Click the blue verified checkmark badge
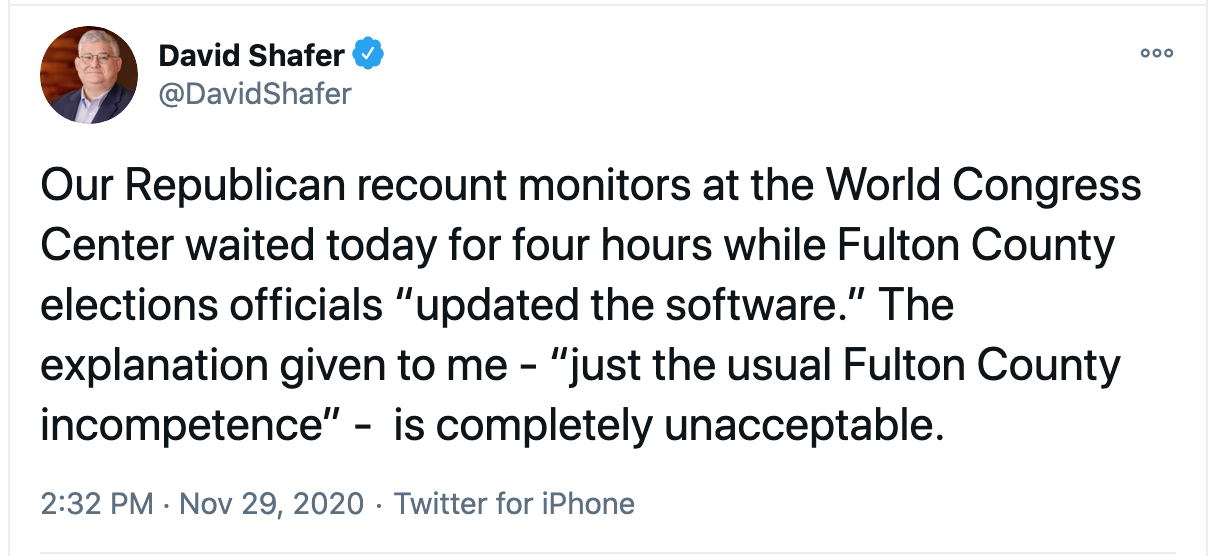This screenshot has height=556, width=1224. coord(371,53)
